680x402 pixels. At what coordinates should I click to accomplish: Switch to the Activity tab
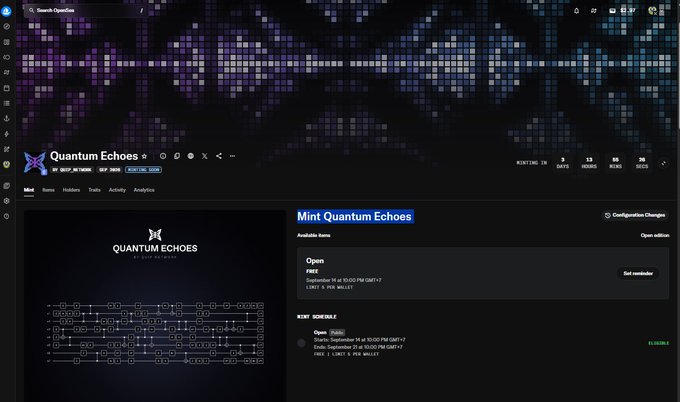117,190
